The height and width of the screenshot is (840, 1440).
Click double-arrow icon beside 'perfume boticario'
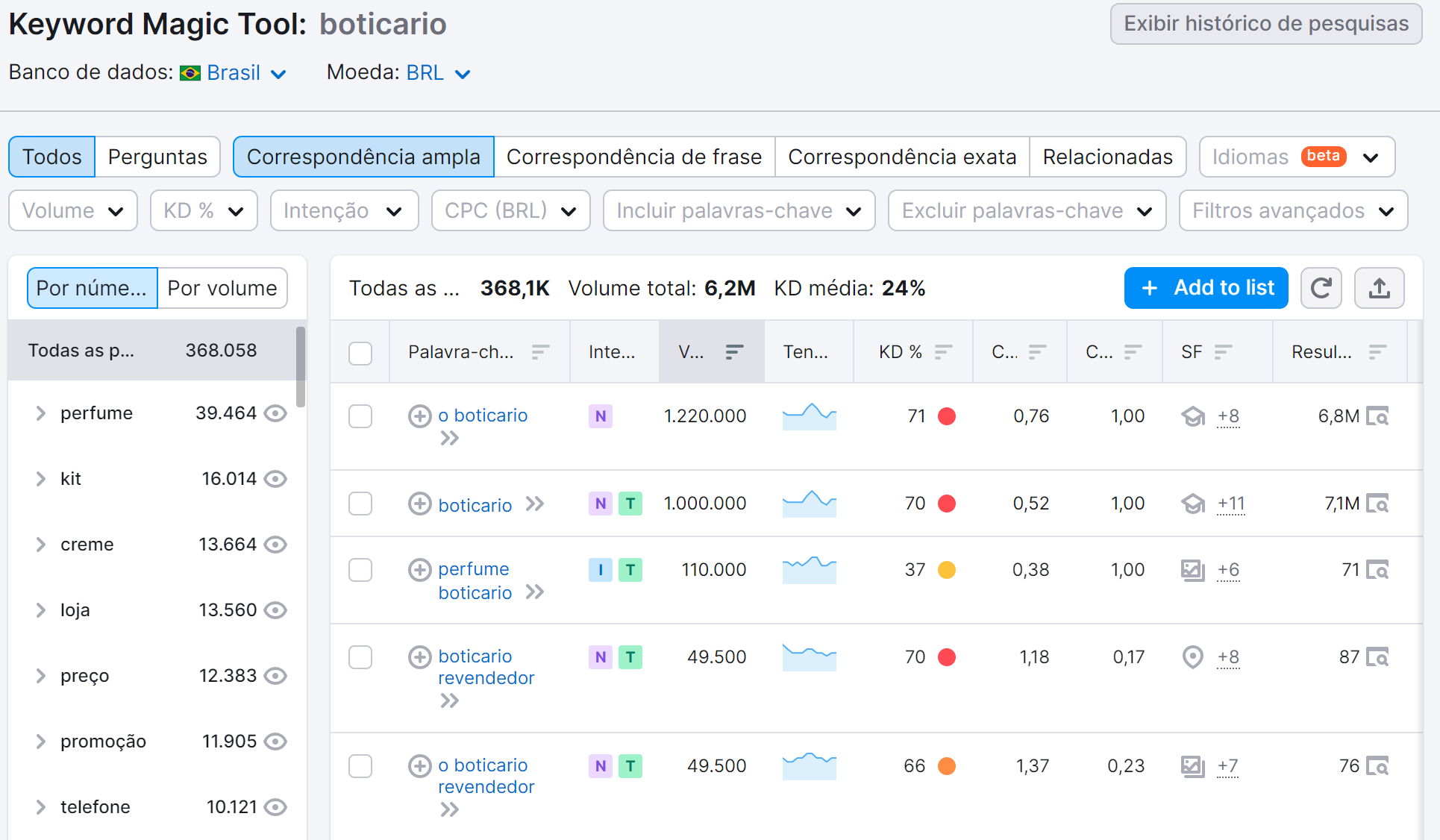pyautogui.click(x=535, y=592)
